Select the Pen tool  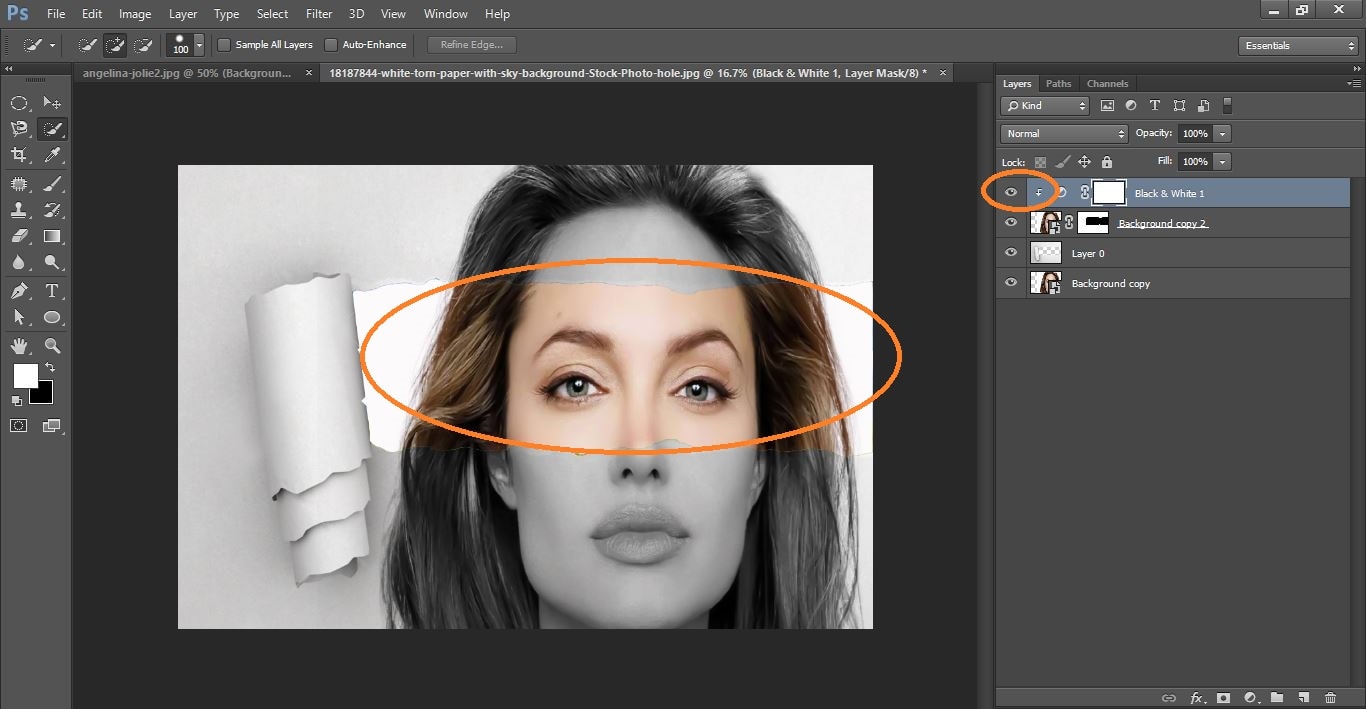coord(19,291)
